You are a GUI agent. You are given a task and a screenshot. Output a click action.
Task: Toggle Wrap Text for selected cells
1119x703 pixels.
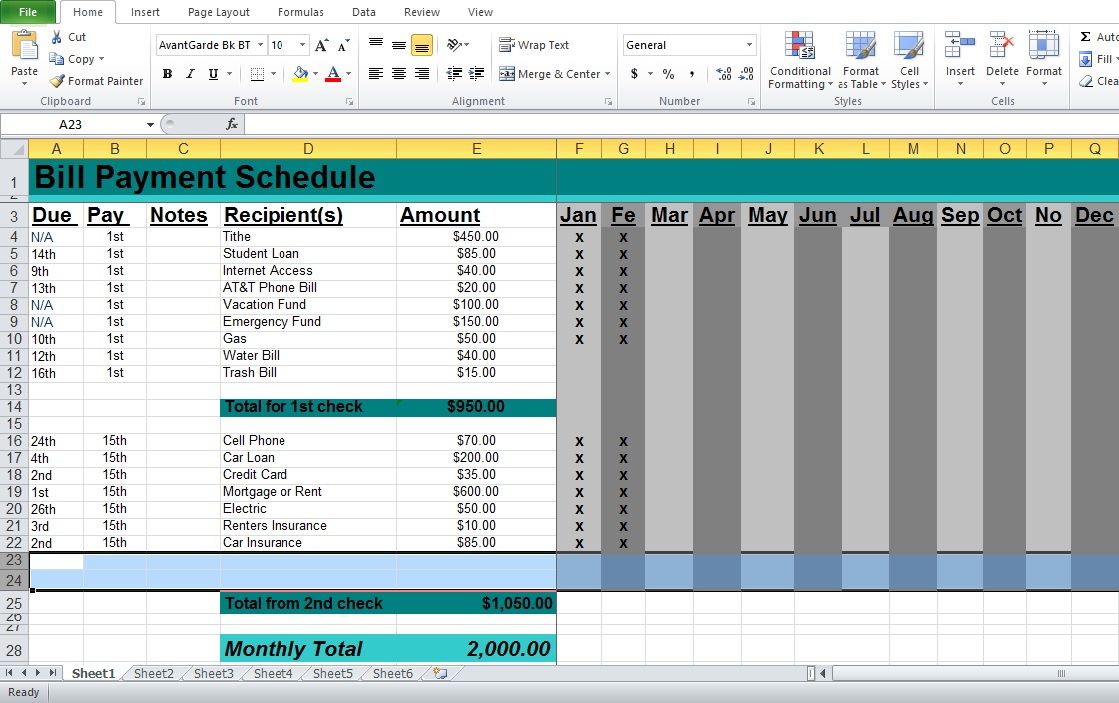(x=535, y=45)
